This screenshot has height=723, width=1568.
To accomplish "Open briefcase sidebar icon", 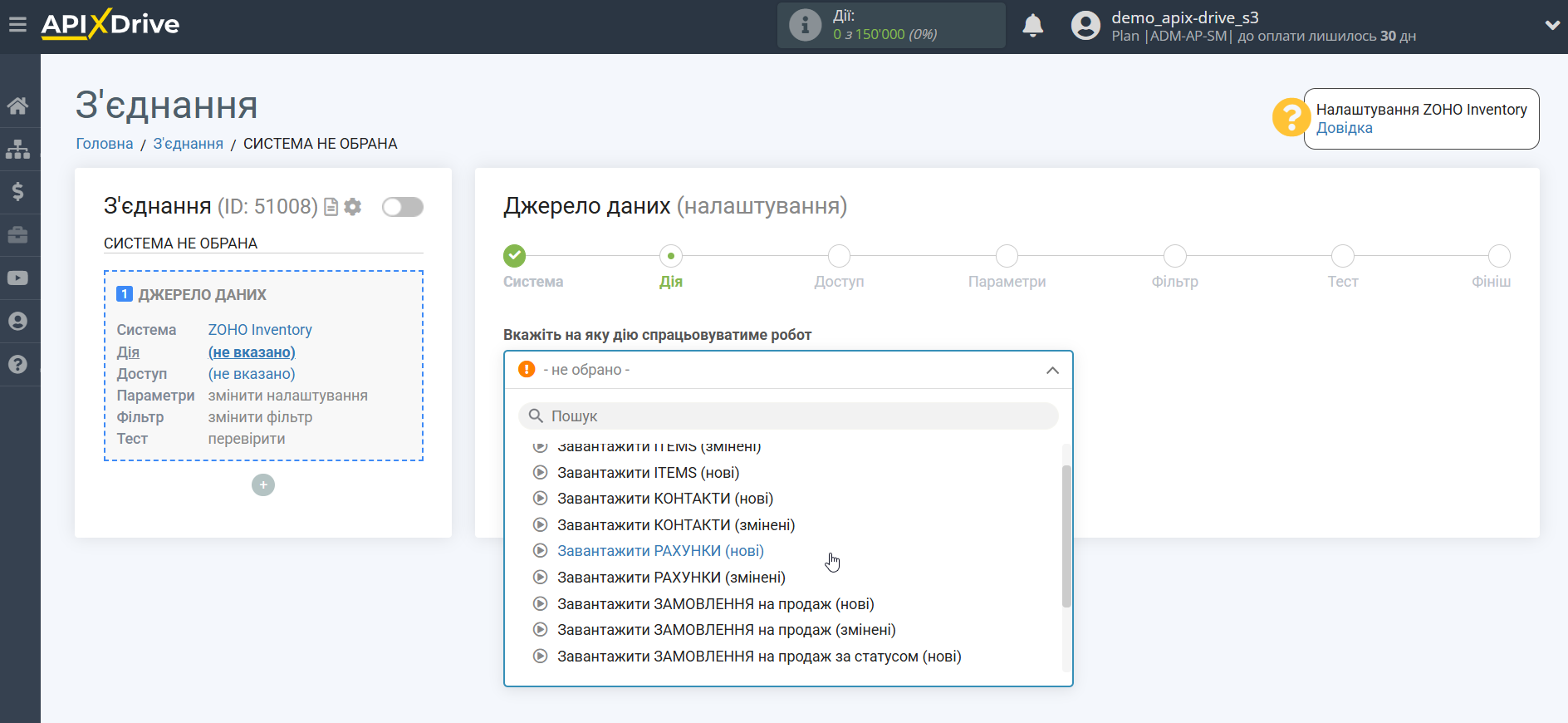I will pos(17,235).
